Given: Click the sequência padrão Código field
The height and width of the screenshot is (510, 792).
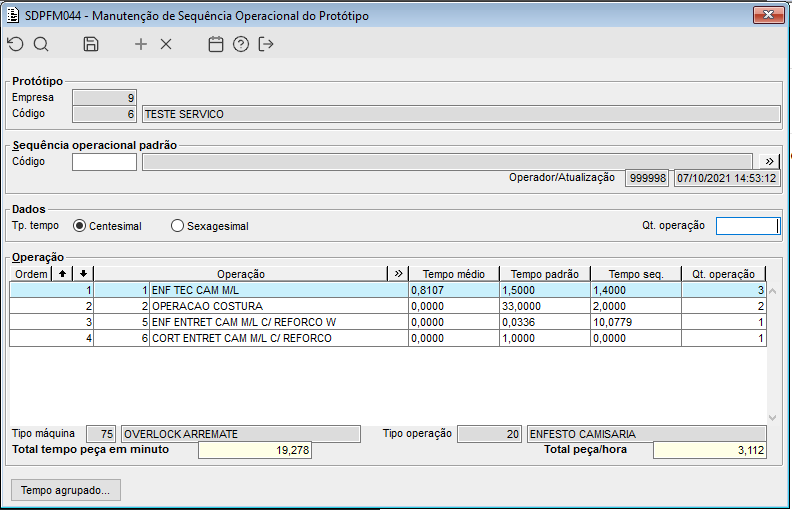Looking at the screenshot, I should (104, 161).
